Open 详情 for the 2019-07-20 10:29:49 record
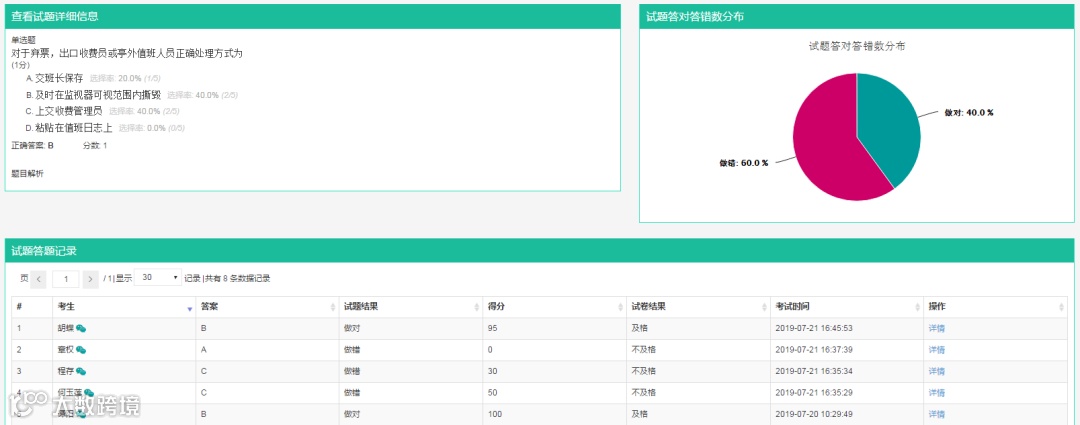 tap(937, 414)
